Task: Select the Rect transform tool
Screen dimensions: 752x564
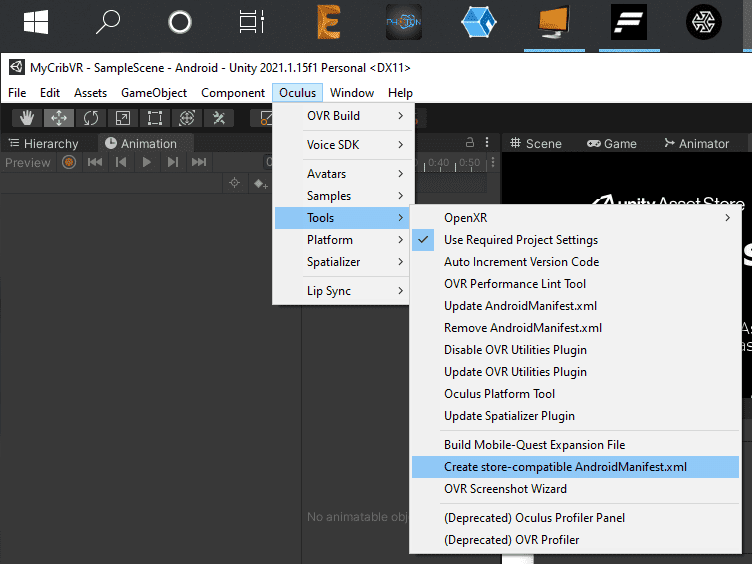Action: [154, 118]
